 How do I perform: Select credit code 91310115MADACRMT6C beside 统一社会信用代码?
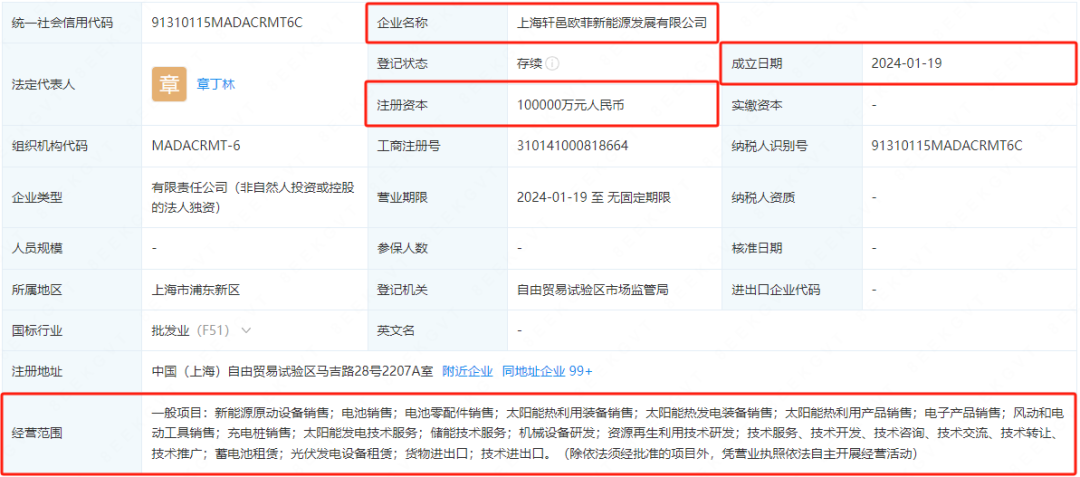[x=227, y=22]
